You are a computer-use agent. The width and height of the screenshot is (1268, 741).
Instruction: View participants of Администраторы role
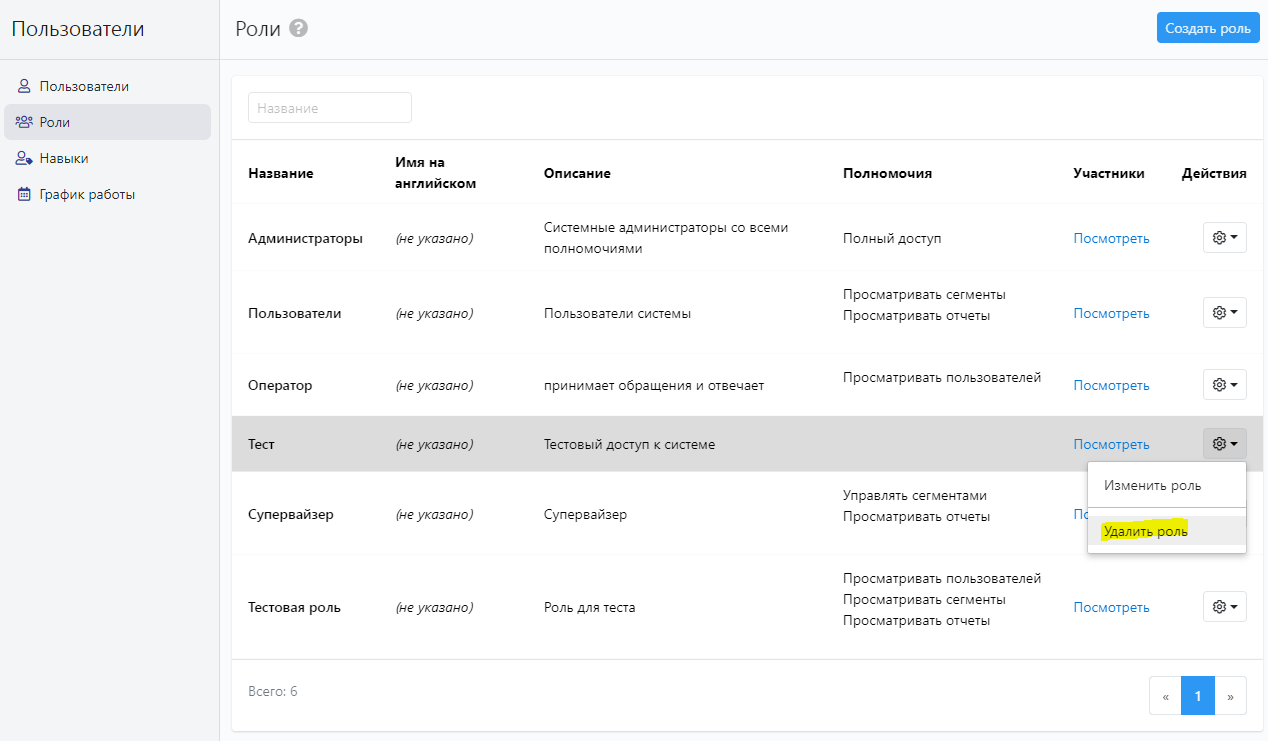(1111, 238)
